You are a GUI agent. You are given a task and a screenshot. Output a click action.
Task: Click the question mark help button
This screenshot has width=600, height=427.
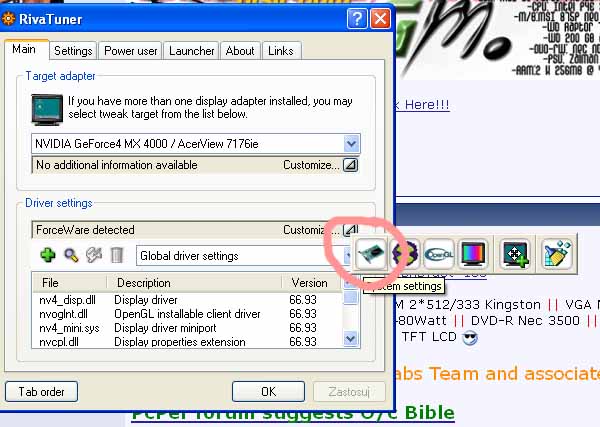click(357, 18)
